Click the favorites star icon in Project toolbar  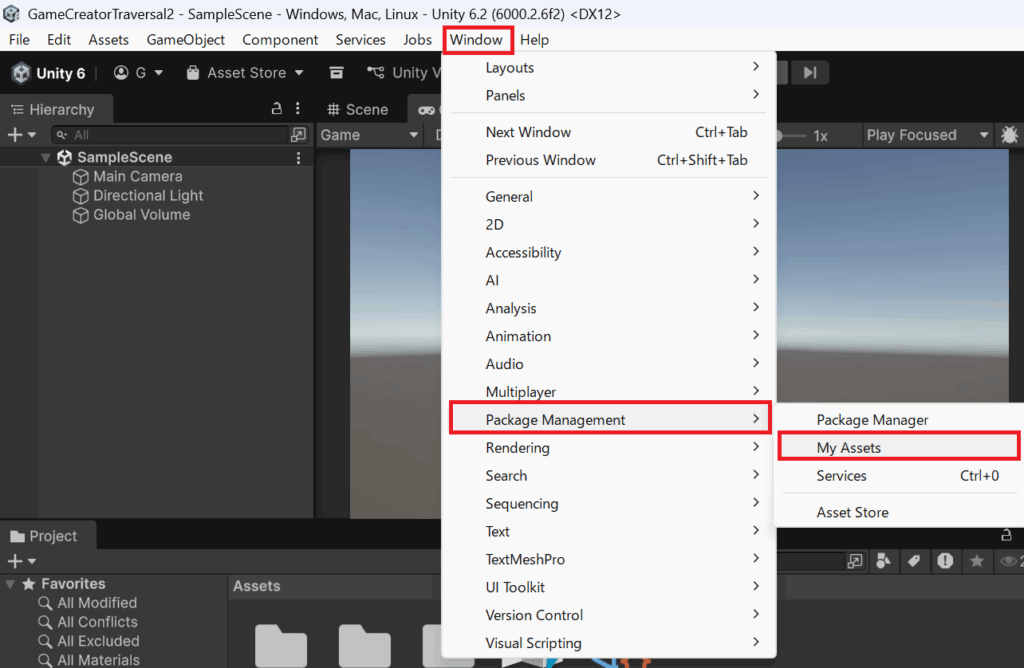point(975,562)
